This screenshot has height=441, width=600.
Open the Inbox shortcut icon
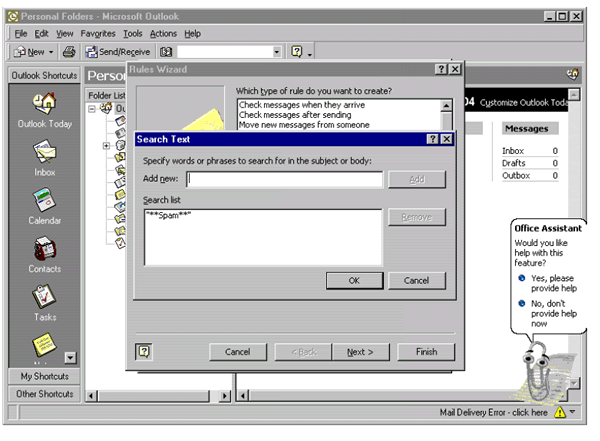(44, 152)
